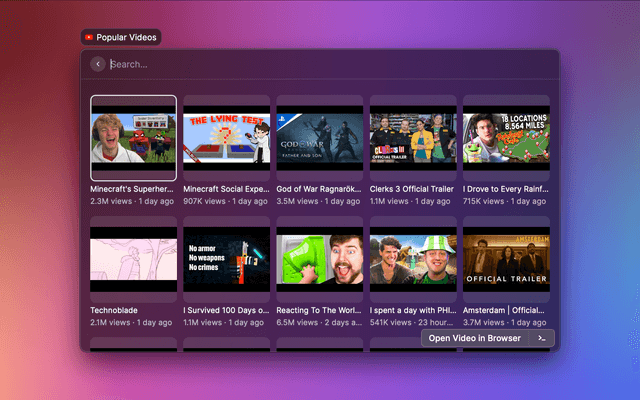Click "2.1M views · 1 day ago" text
Viewport: 640px width, 400px height.
point(131,322)
